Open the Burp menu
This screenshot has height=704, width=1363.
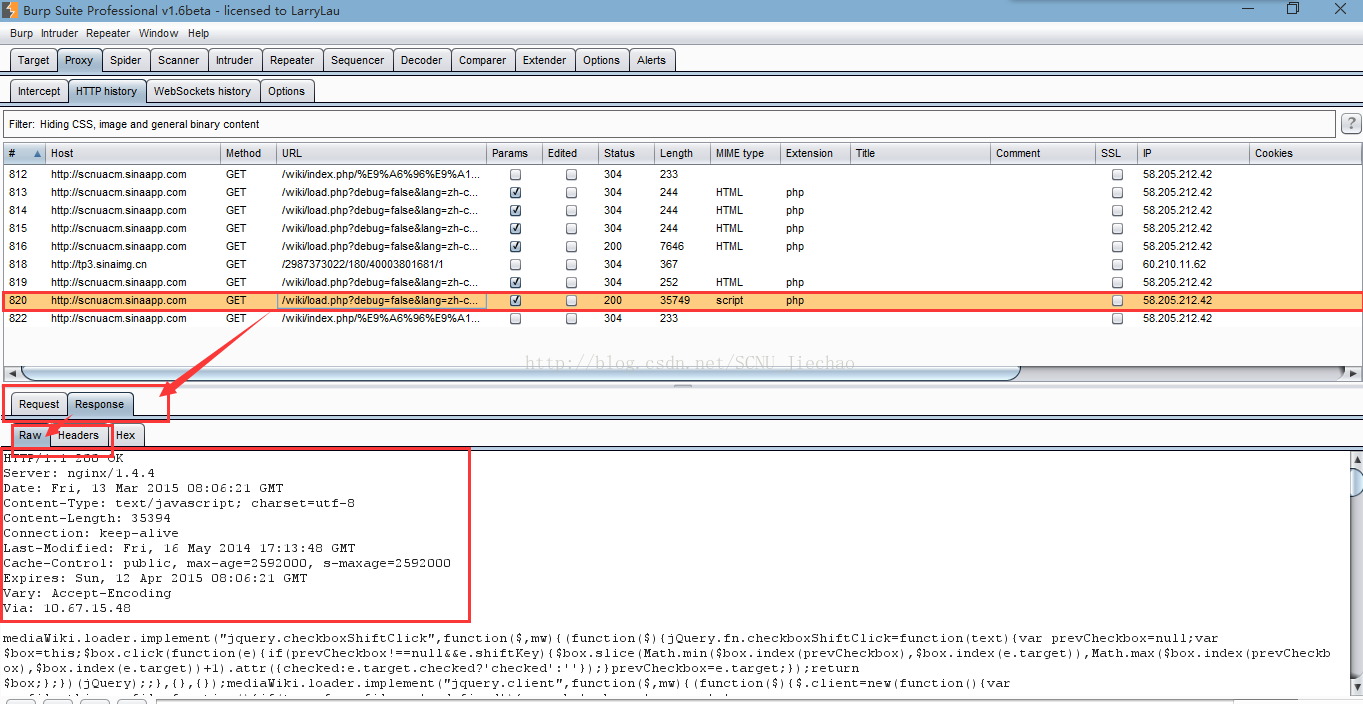21,33
